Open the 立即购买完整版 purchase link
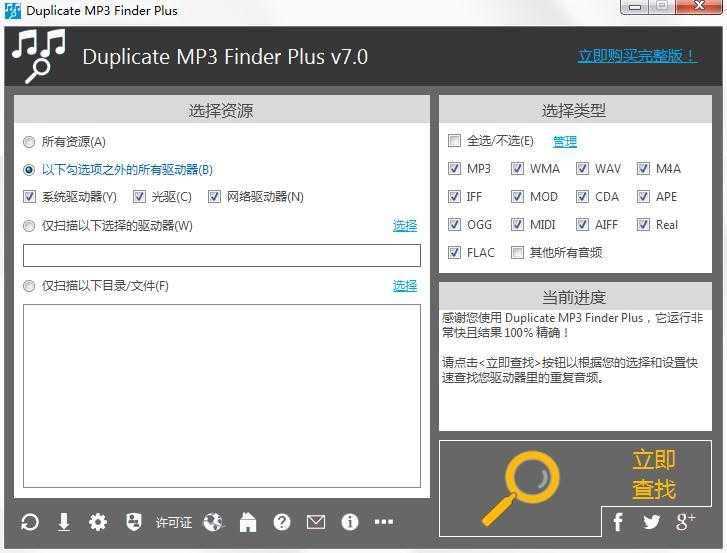This screenshot has height=553, width=727. coord(637,56)
